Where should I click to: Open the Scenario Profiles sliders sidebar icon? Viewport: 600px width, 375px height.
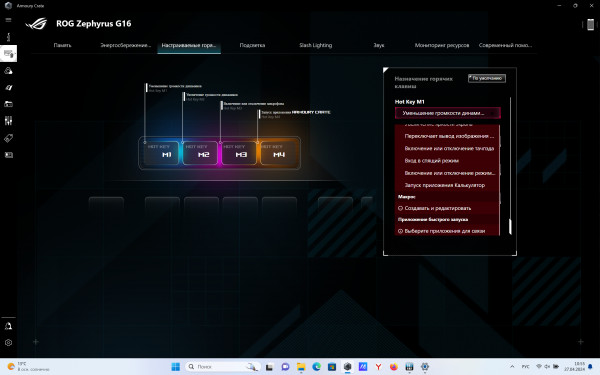8,121
